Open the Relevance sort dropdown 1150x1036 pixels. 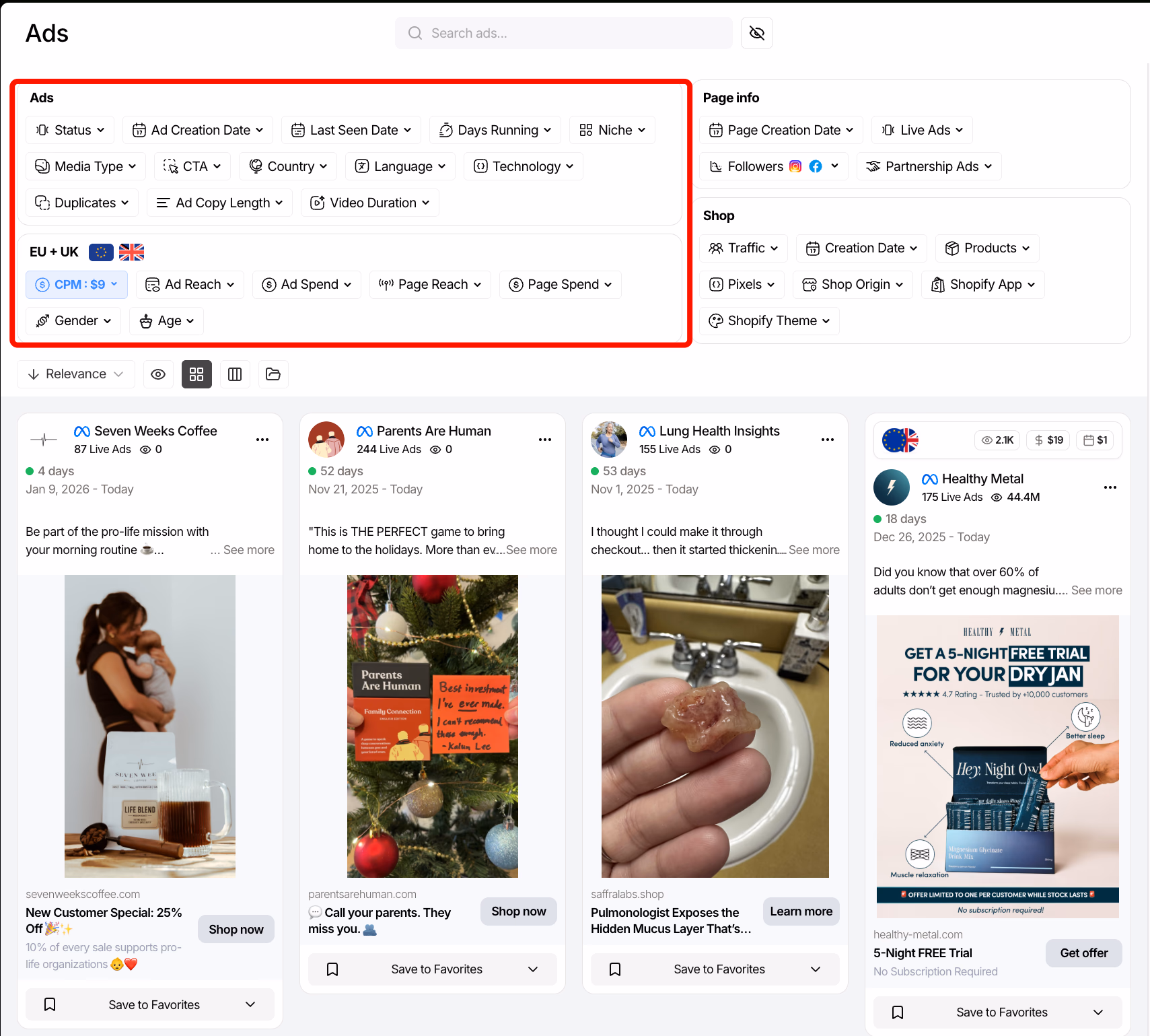[x=76, y=374]
